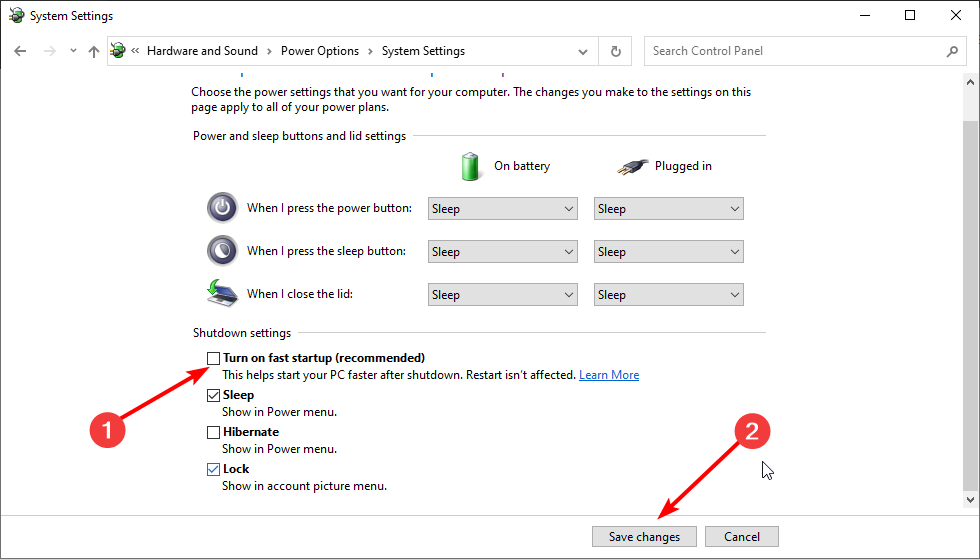Open the Learn More link
Image resolution: width=980 pixels, height=559 pixels.
pos(609,375)
